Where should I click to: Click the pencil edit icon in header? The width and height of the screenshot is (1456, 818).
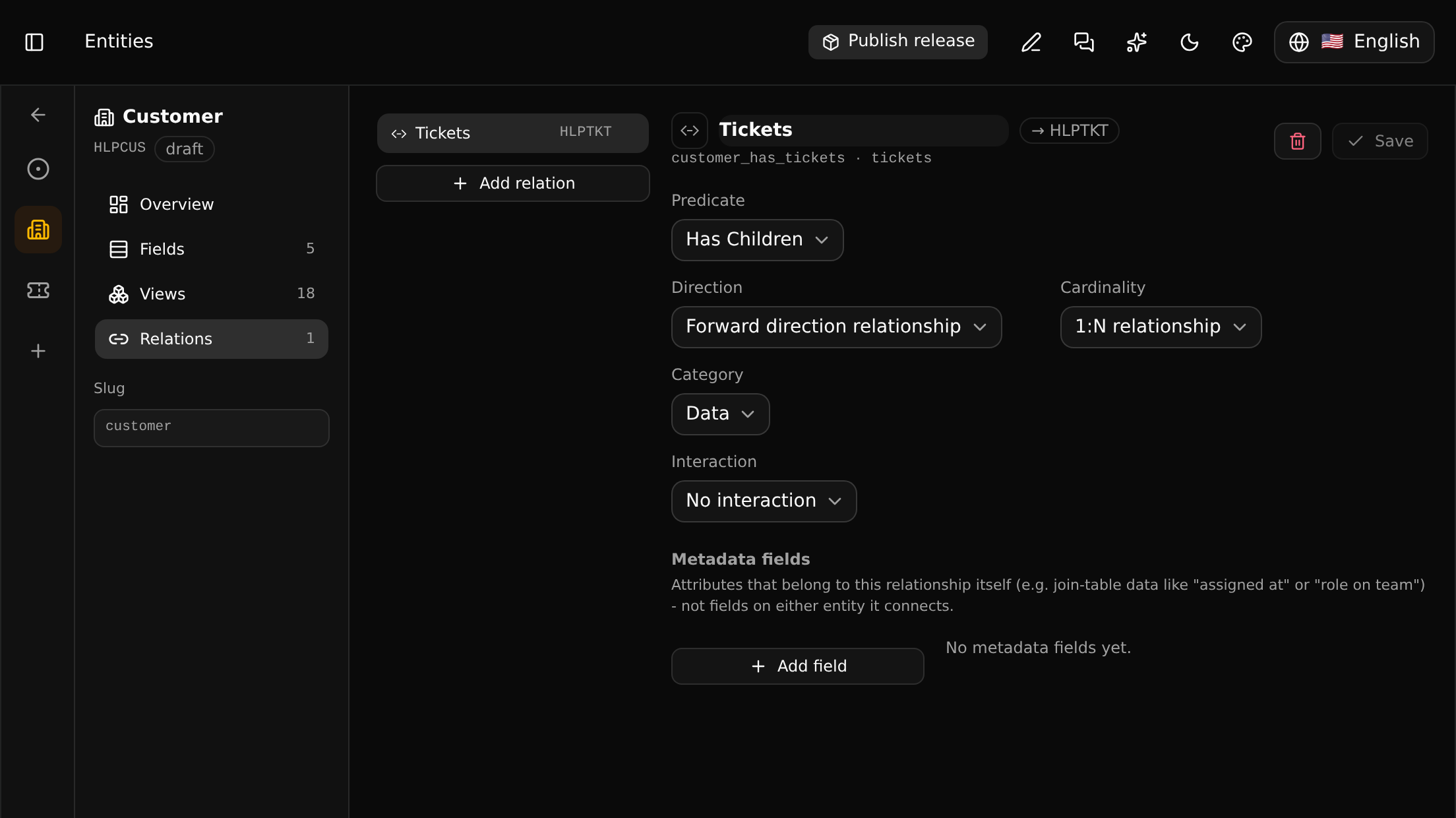tap(1031, 42)
